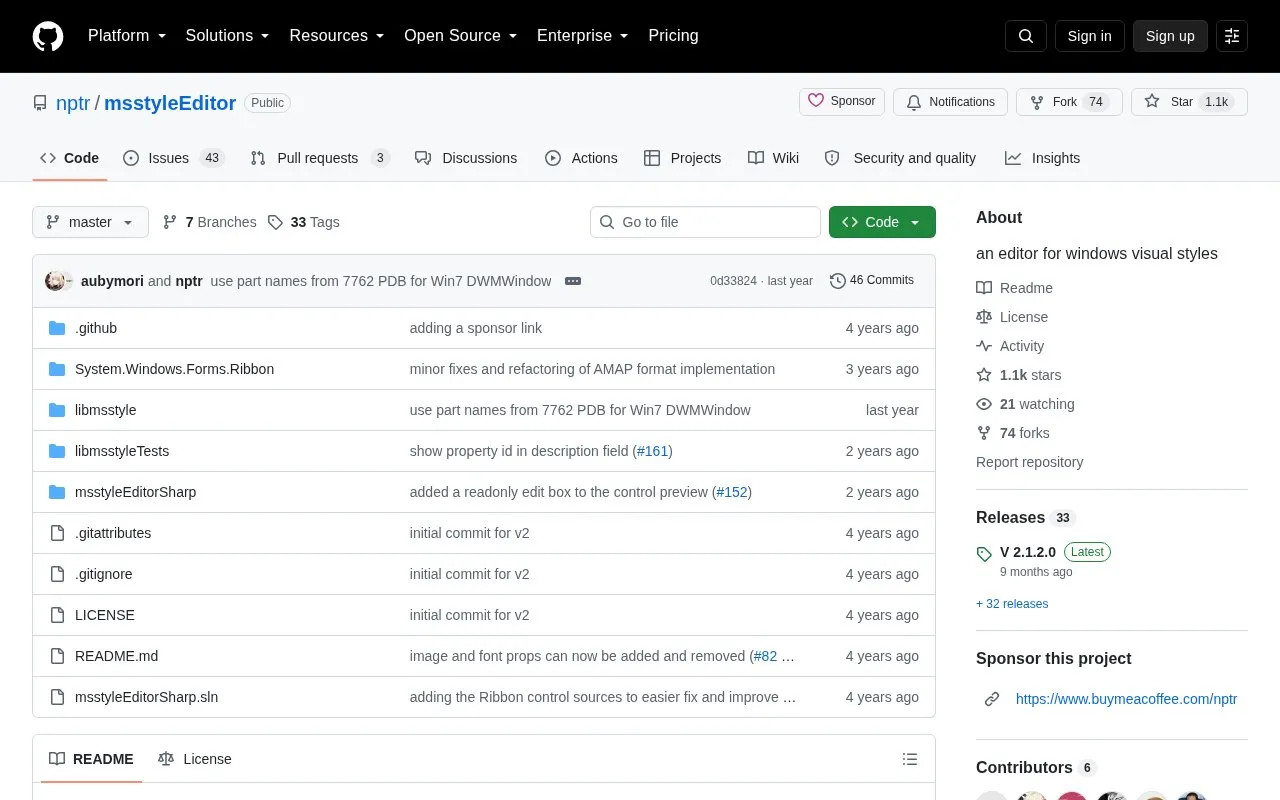Expand the Open Source menu
The width and height of the screenshot is (1280, 800).
click(461, 36)
